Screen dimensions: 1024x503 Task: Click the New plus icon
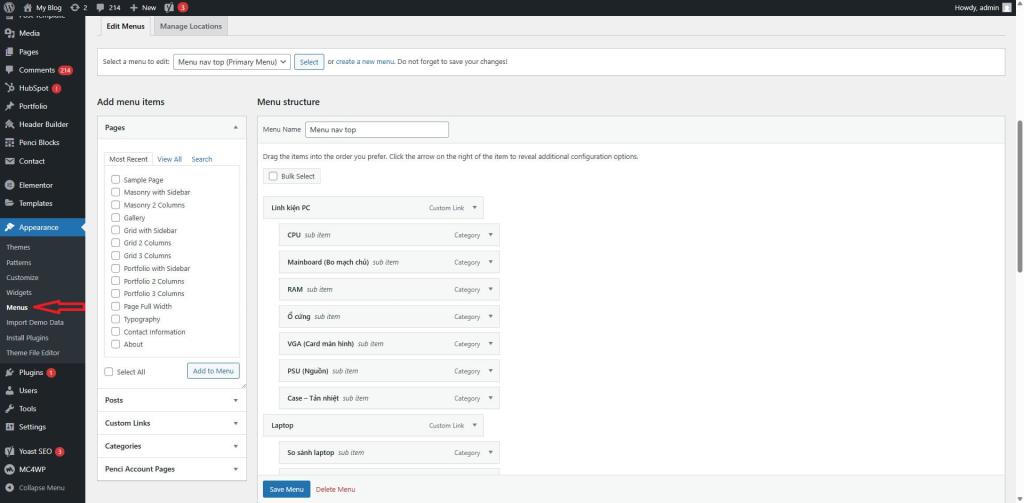click(x=133, y=8)
